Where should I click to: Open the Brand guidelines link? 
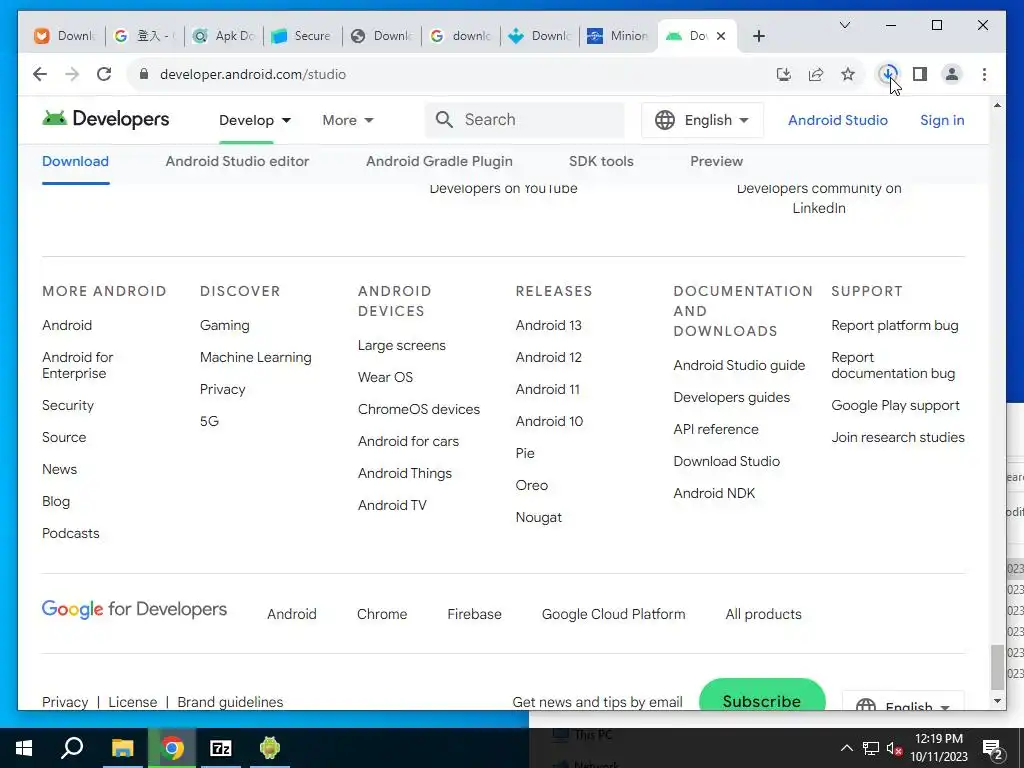coord(230,702)
